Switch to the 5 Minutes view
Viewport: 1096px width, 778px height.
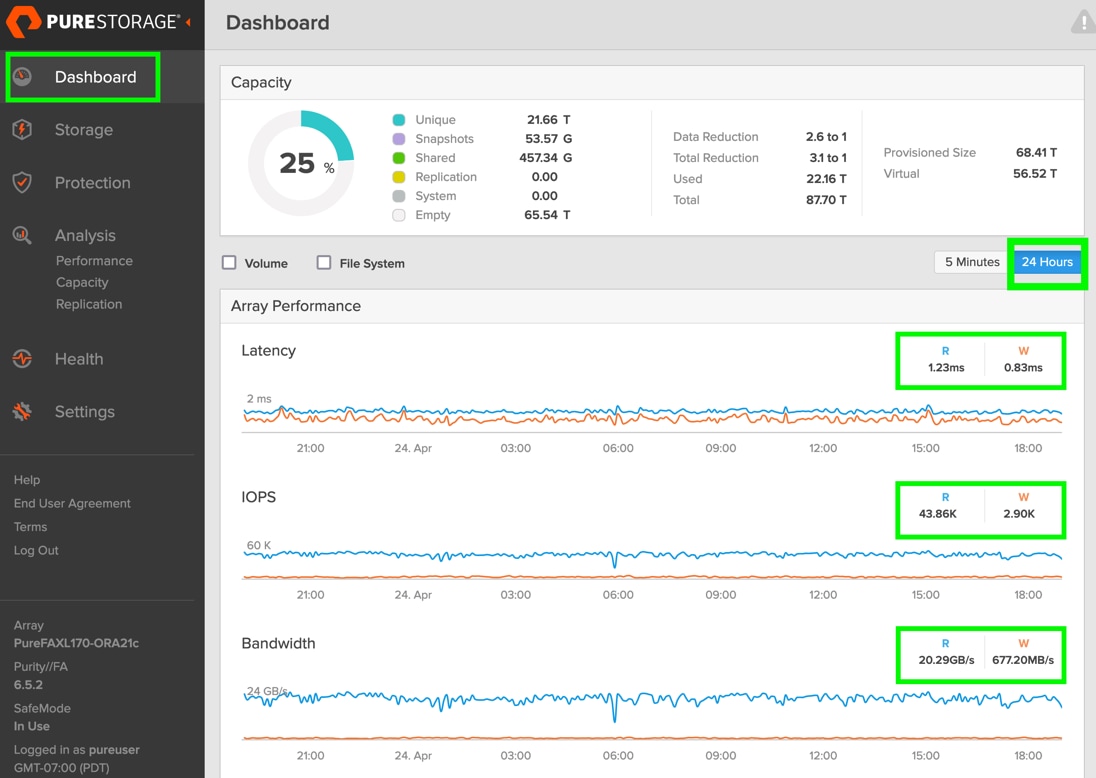(972, 262)
